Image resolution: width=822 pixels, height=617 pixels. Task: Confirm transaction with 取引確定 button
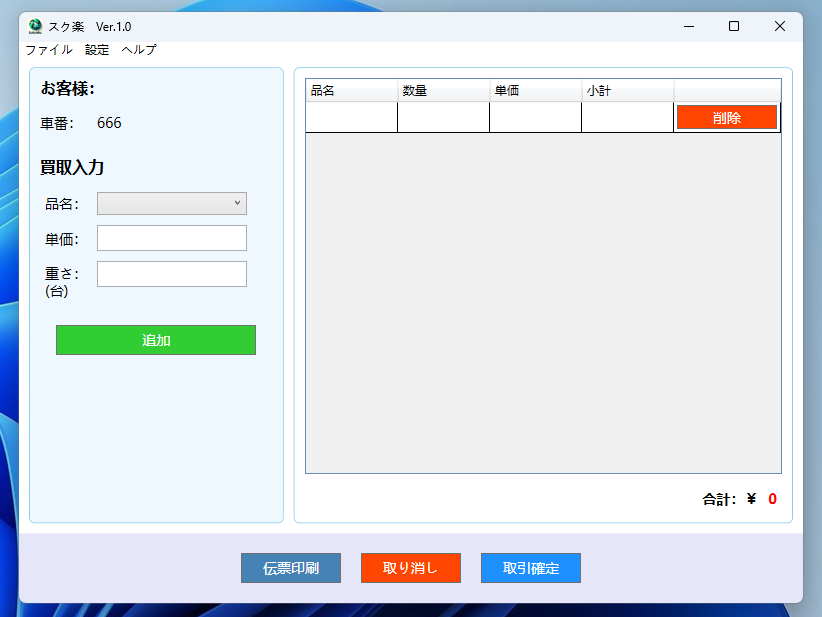tap(531, 568)
